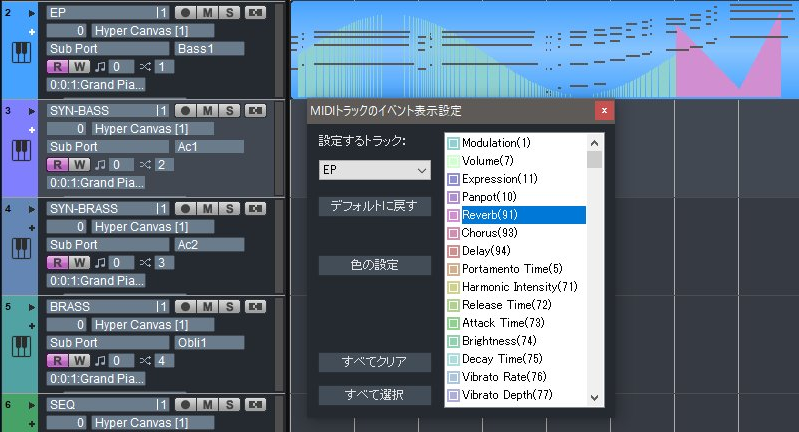The height and width of the screenshot is (432, 799).
Task: Click the W (write) button on EP track
Action: coord(78,66)
